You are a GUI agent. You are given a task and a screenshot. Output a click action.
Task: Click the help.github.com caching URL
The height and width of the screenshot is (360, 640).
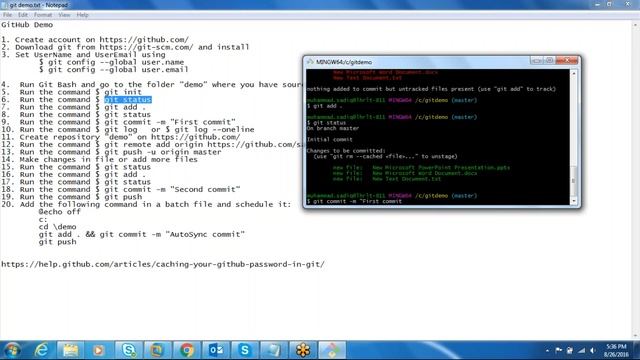163,264
